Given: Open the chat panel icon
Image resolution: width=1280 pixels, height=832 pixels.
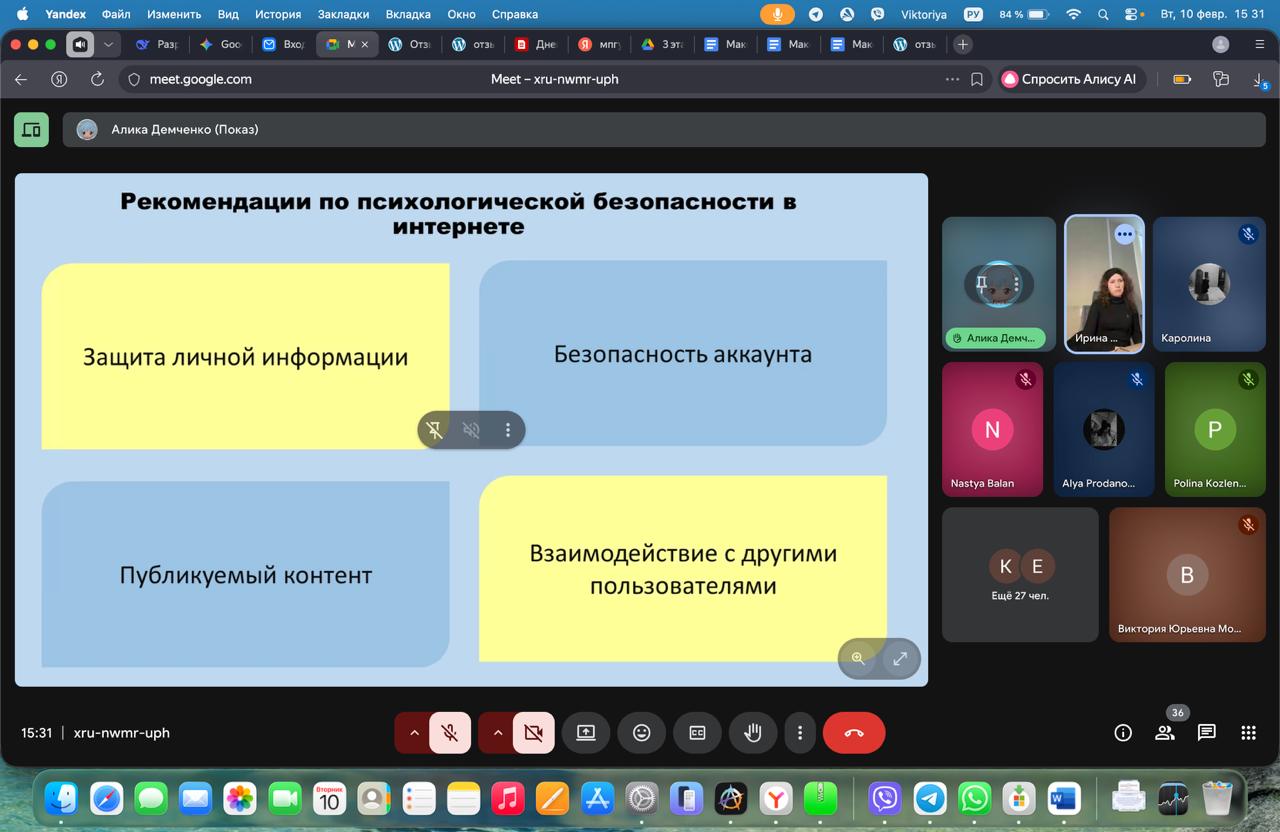Looking at the screenshot, I should tap(1206, 733).
